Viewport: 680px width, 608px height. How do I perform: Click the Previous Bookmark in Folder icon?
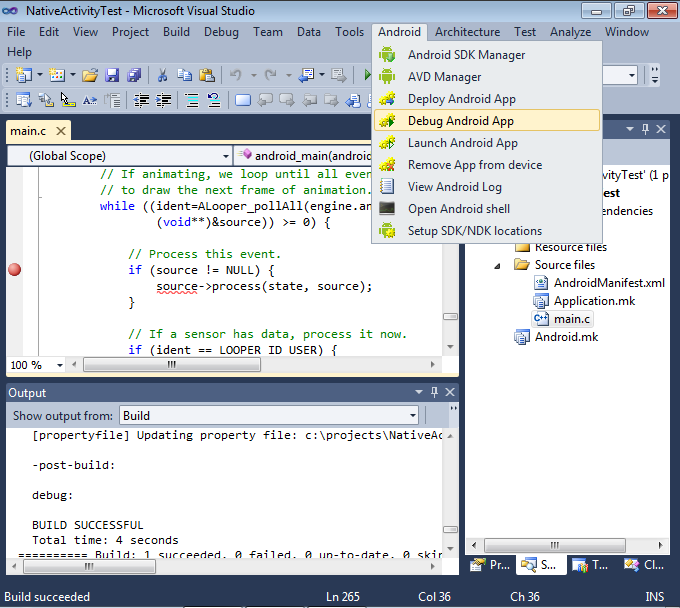click(309, 100)
